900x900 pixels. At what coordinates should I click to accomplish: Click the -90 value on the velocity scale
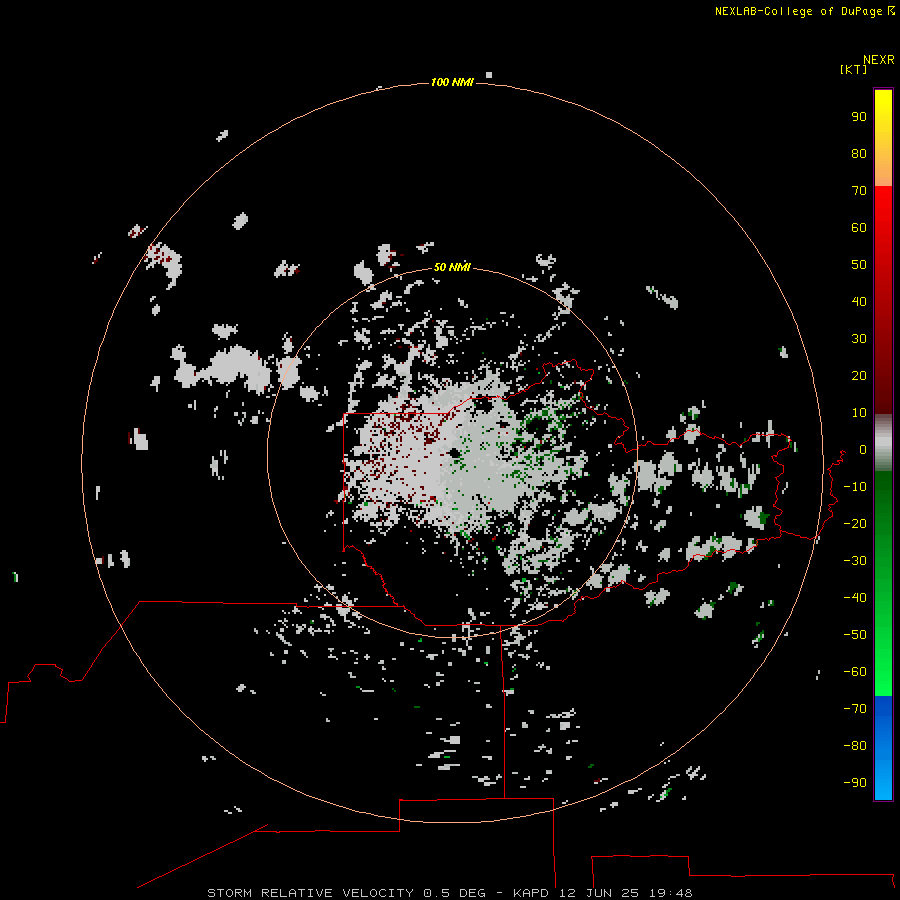(855, 783)
